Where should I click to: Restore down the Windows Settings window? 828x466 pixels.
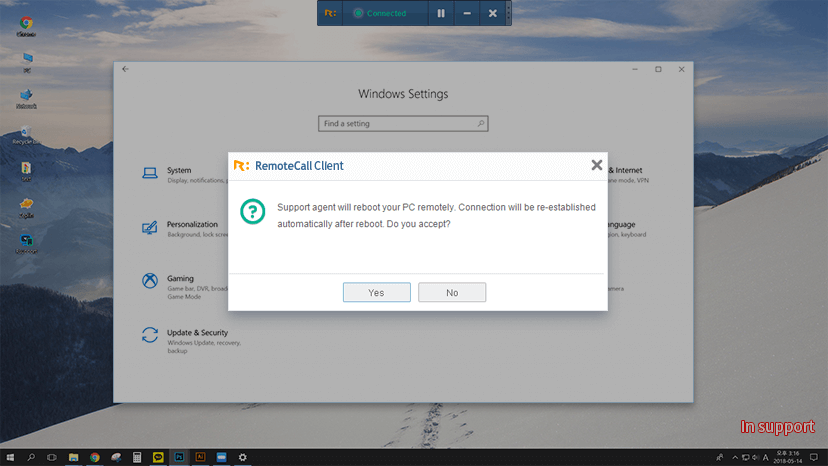pos(658,69)
